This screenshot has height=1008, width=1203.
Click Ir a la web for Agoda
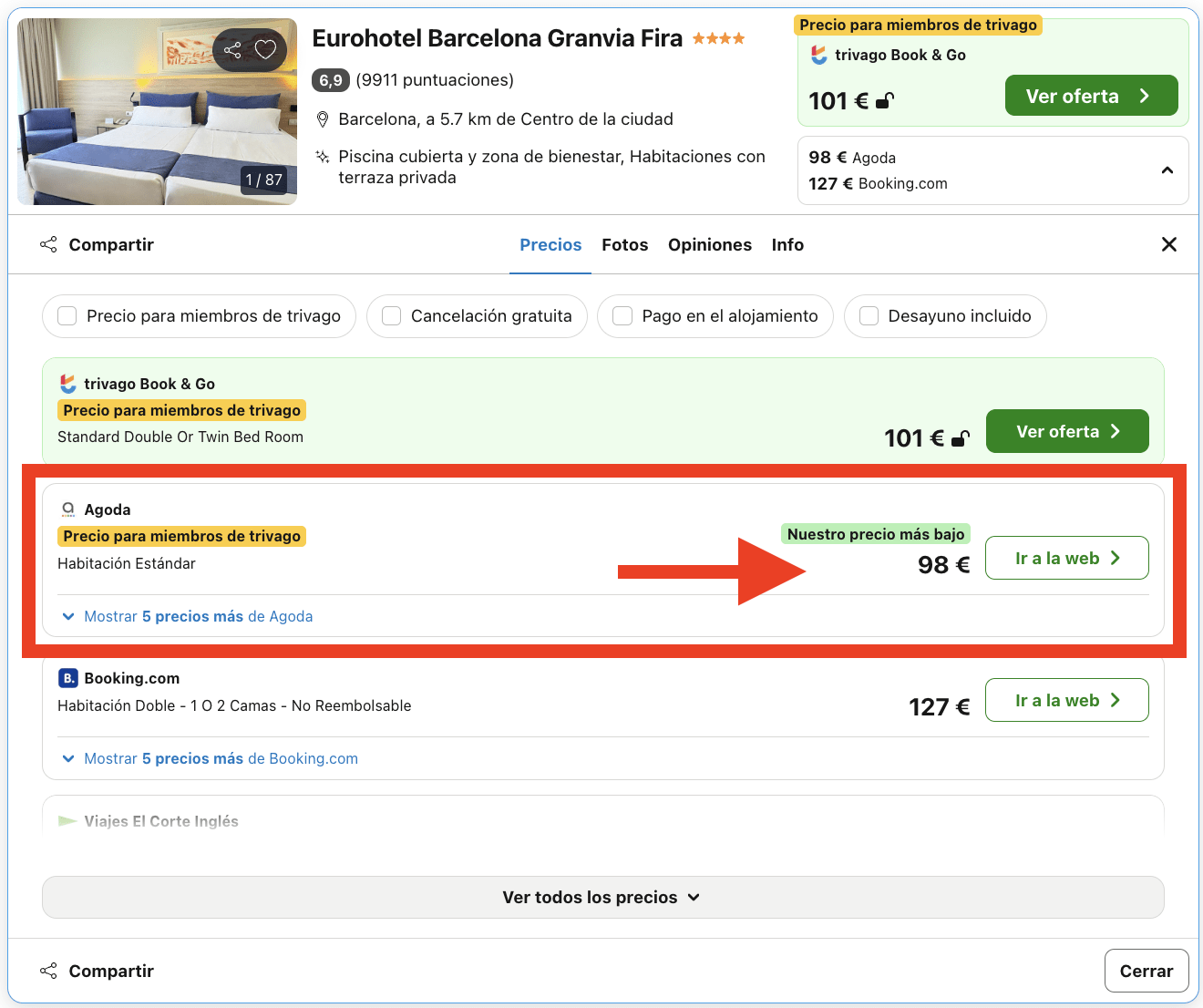(x=1066, y=558)
